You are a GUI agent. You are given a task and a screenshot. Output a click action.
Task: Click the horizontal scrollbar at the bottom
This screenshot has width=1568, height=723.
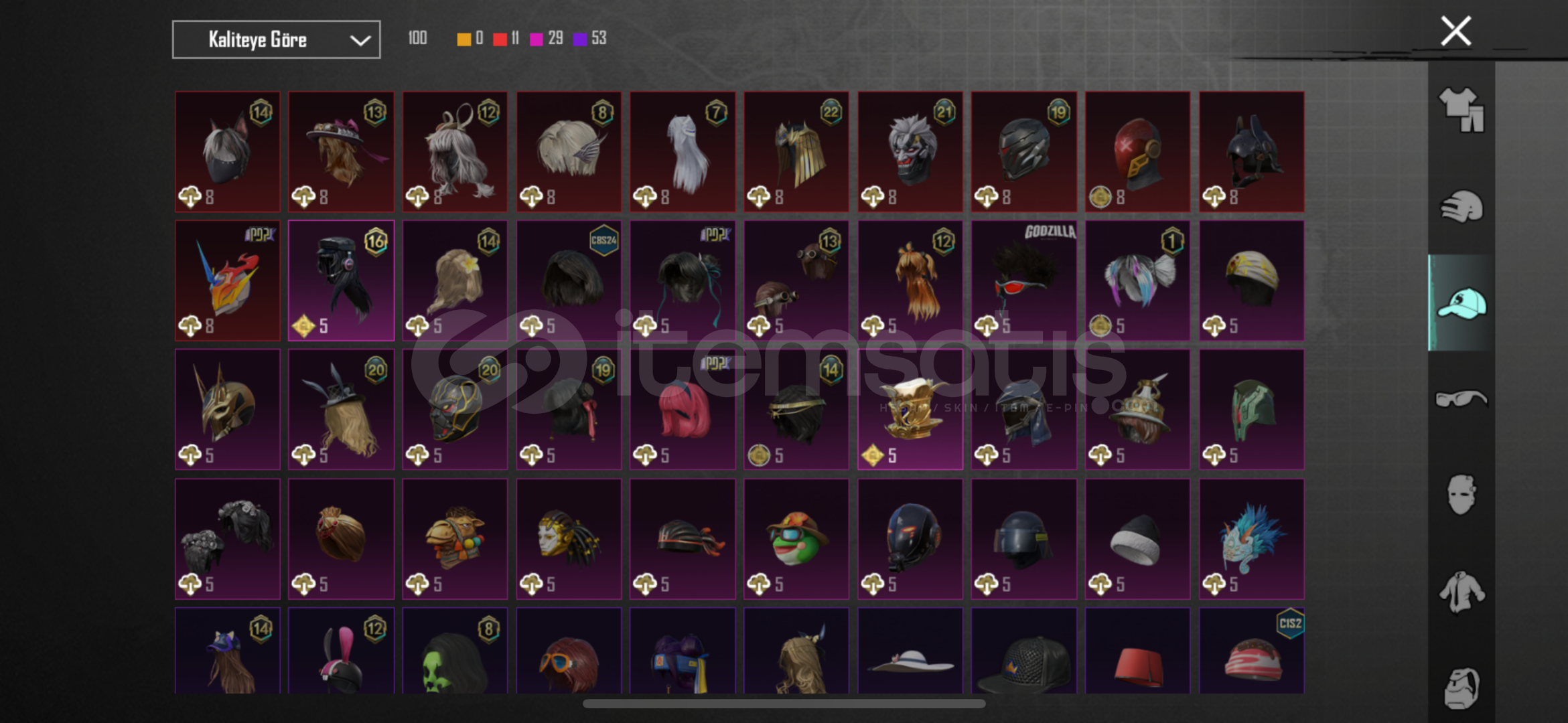tap(784, 704)
